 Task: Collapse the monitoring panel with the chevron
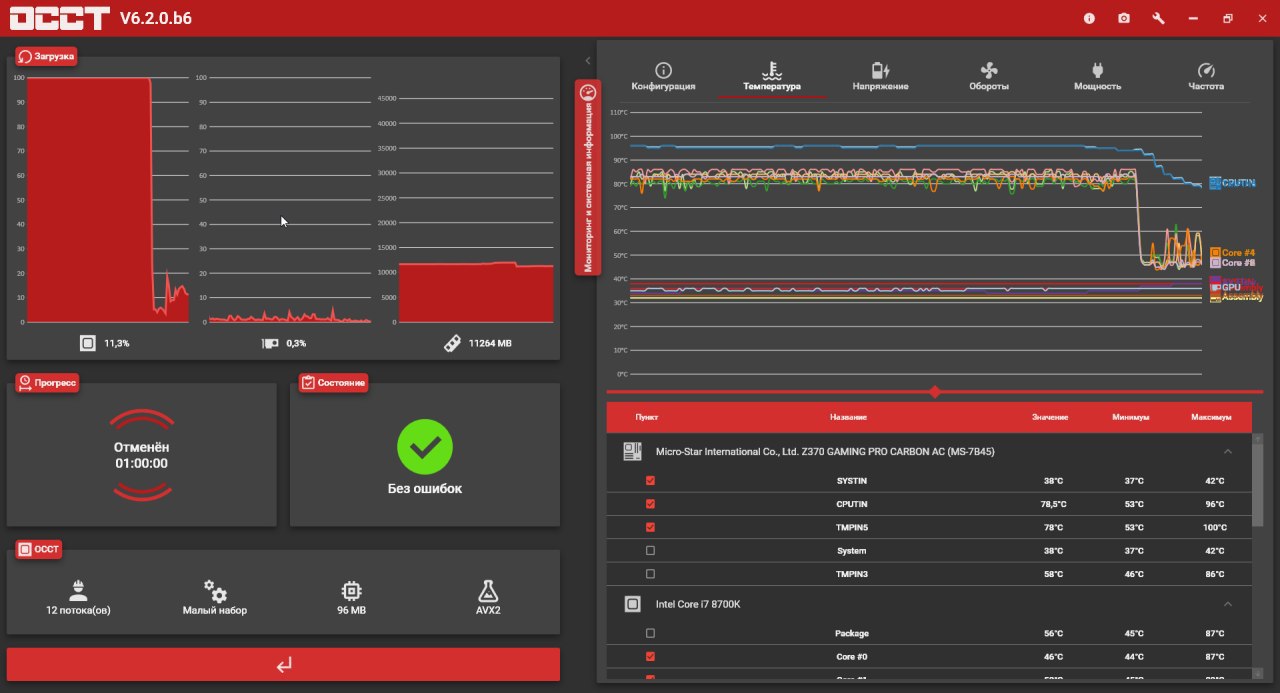click(587, 61)
